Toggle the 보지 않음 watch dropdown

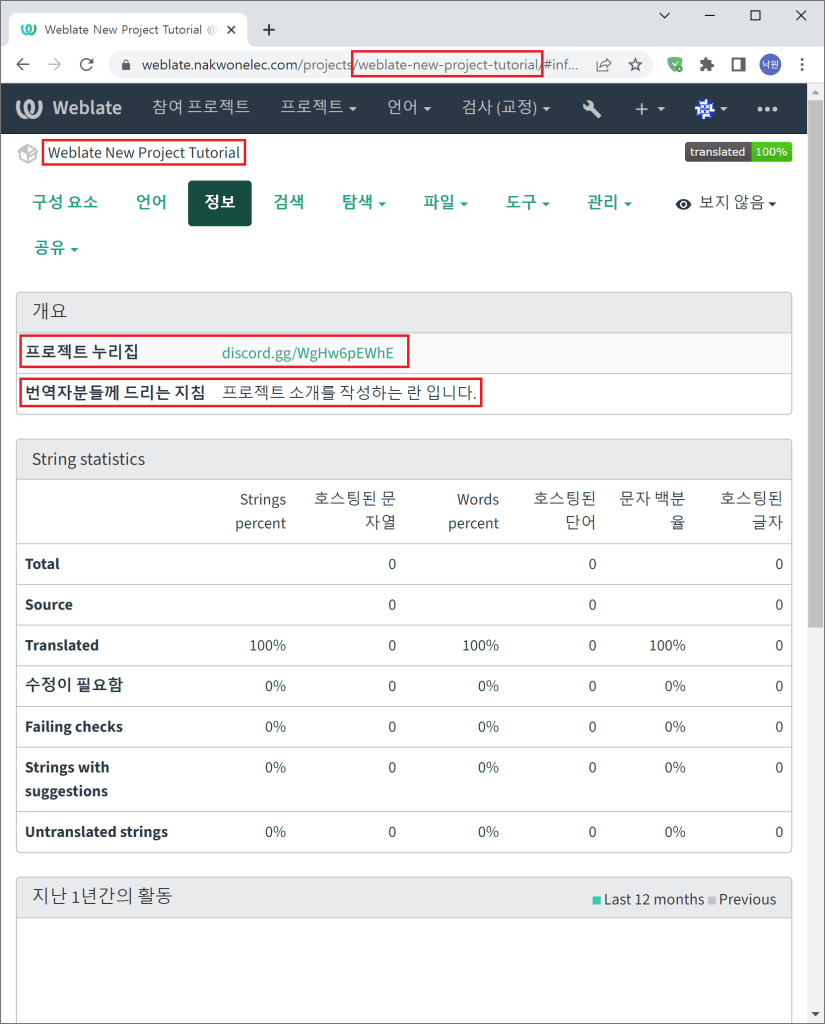coord(727,203)
